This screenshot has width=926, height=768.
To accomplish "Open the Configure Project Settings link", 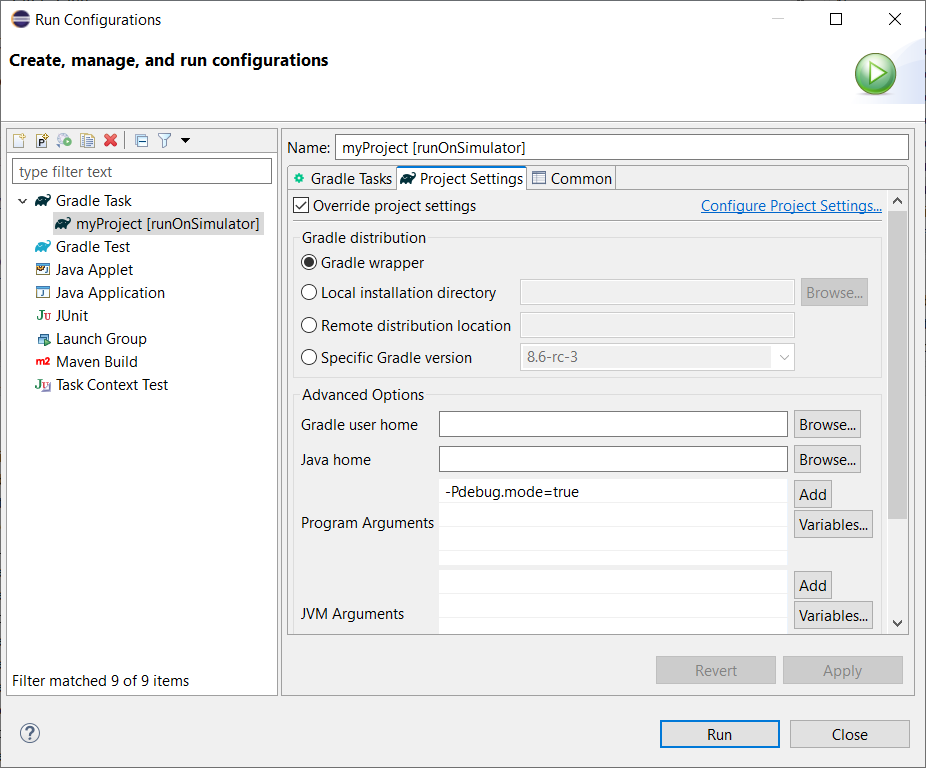I will [791, 206].
